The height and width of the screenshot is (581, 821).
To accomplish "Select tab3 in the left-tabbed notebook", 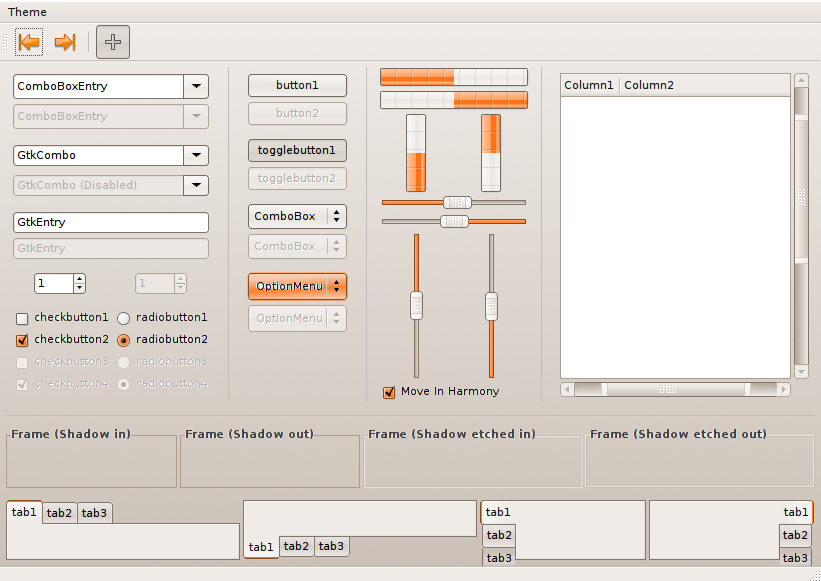I will tap(499, 557).
